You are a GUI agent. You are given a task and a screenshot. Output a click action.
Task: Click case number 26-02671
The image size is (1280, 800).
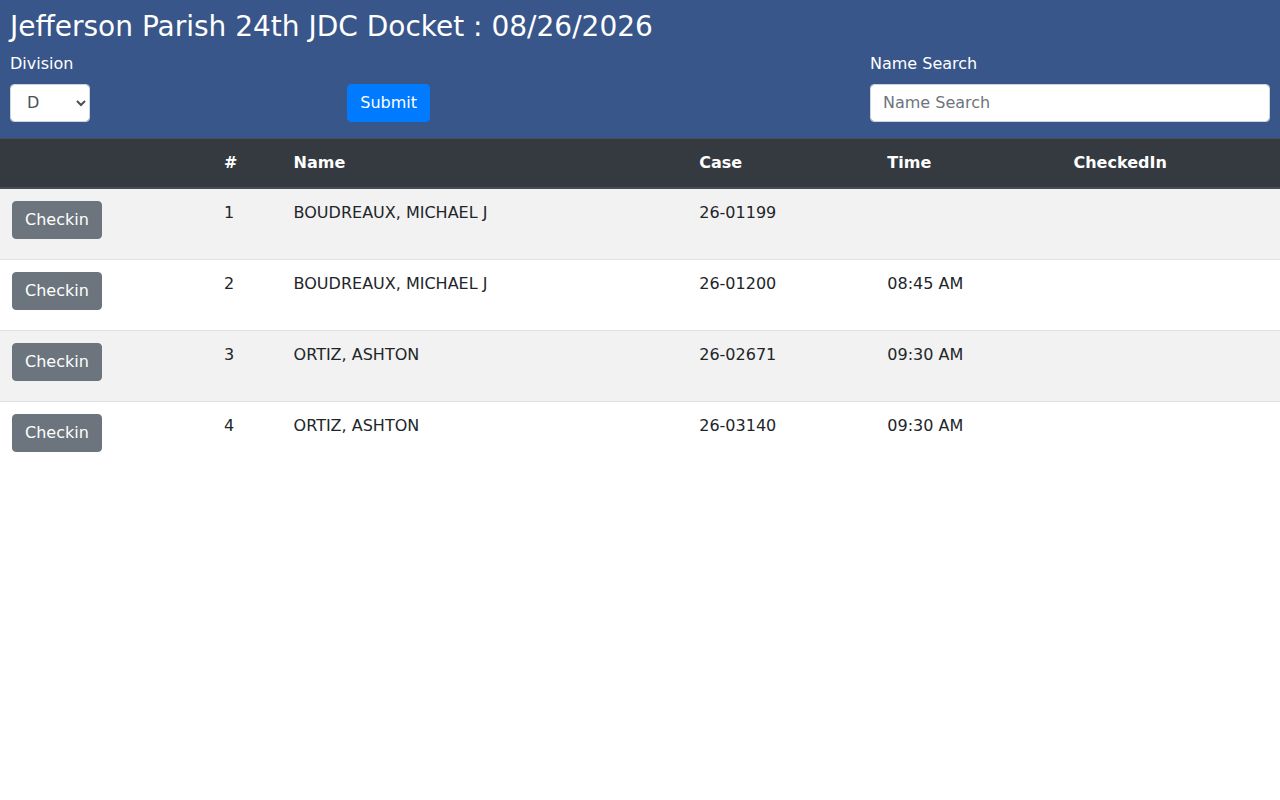[x=737, y=355]
